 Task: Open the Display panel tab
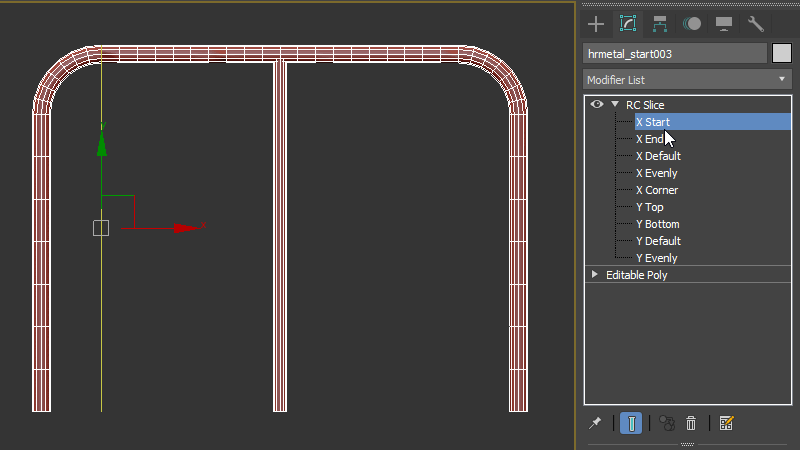723,24
